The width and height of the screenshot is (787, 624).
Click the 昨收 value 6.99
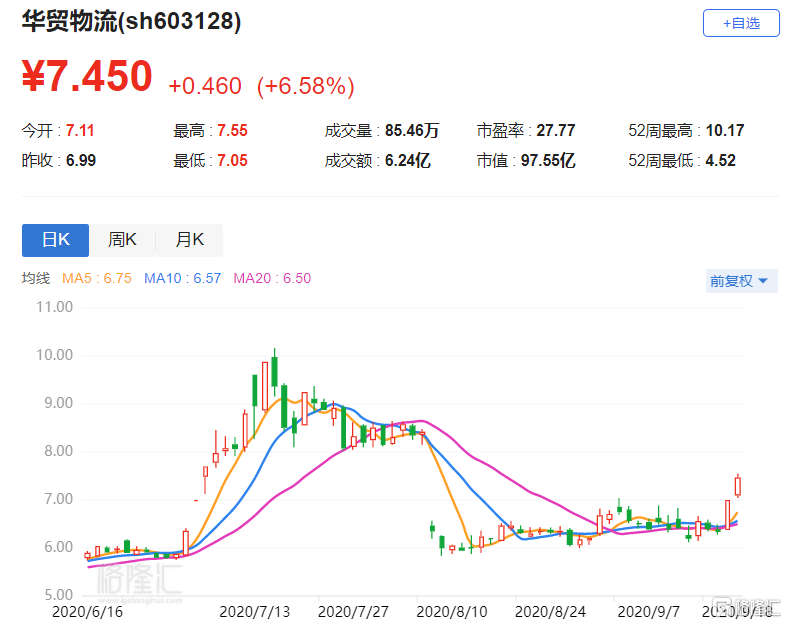pos(80,161)
